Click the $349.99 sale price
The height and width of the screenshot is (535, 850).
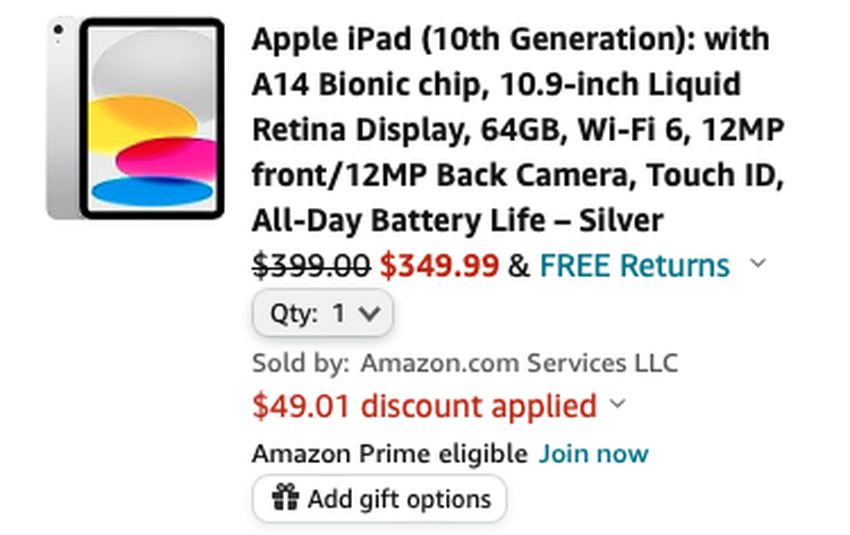click(439, 266)
